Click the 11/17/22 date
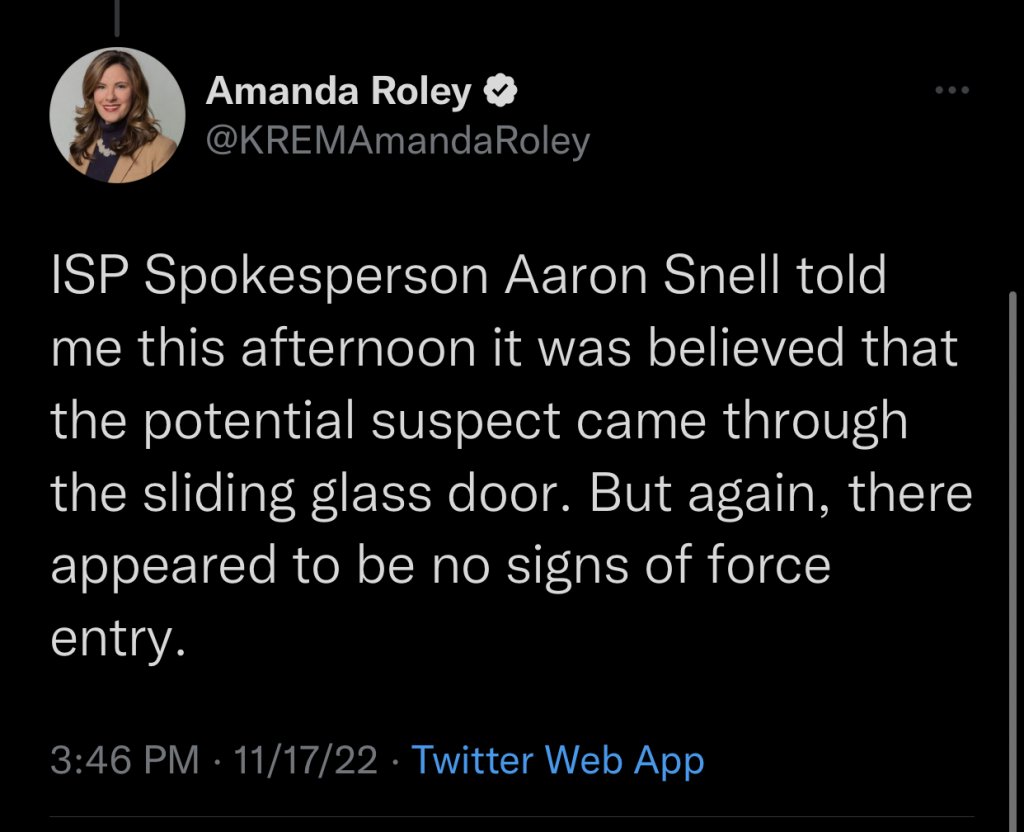Screen dimensions: 1024x832 click(304, 761)
